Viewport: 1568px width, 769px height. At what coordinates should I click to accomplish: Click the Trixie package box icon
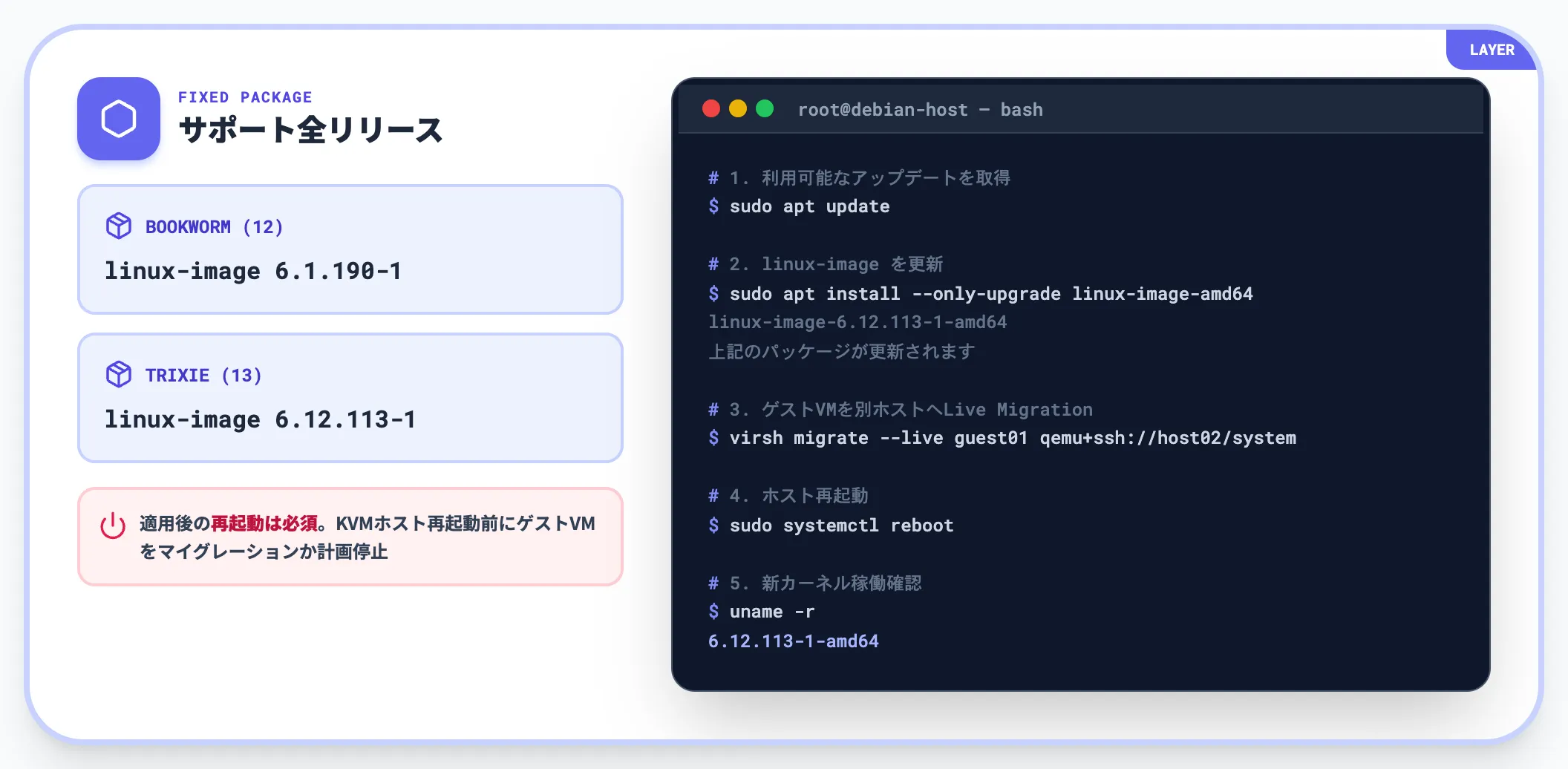119,374
